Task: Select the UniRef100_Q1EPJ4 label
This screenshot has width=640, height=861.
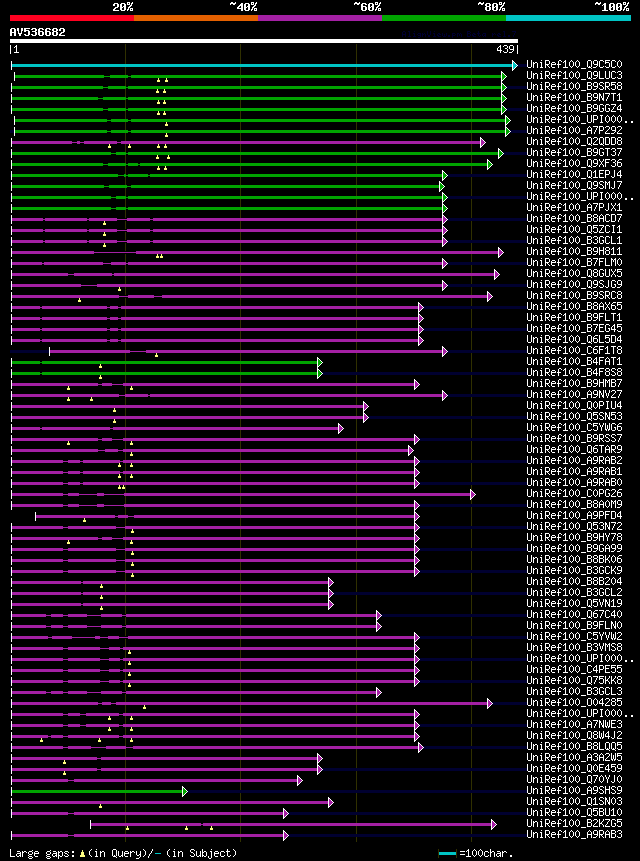Action: pos(574,175)
